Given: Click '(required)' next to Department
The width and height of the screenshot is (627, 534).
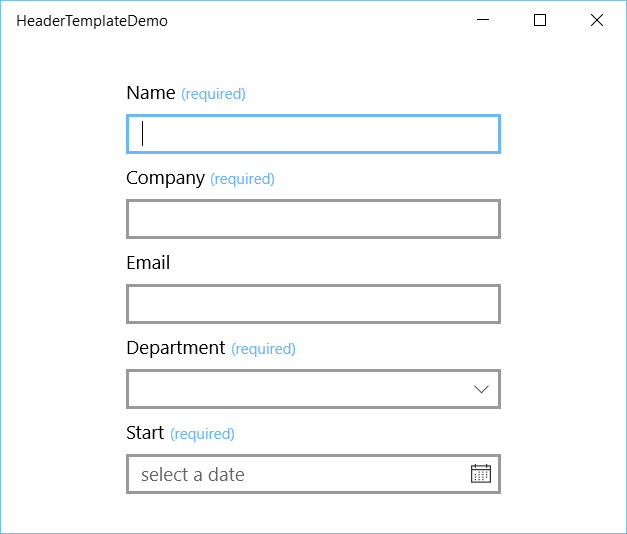Looking at the screenshot, I should click(x=264, y=349).
